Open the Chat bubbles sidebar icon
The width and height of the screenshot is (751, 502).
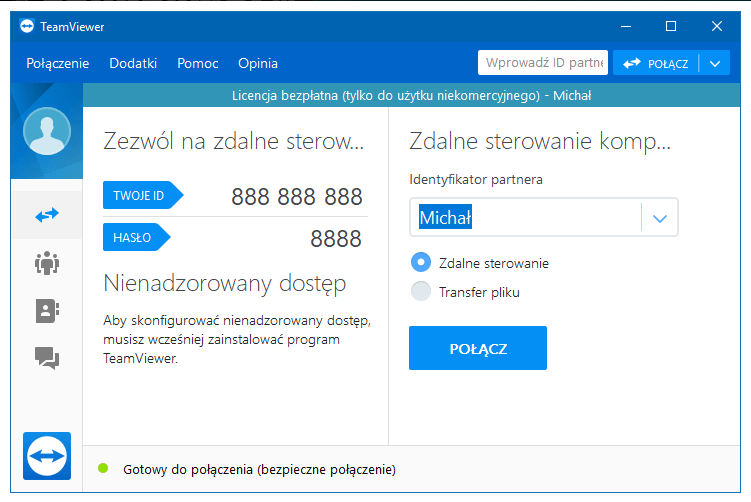(47, 358)
